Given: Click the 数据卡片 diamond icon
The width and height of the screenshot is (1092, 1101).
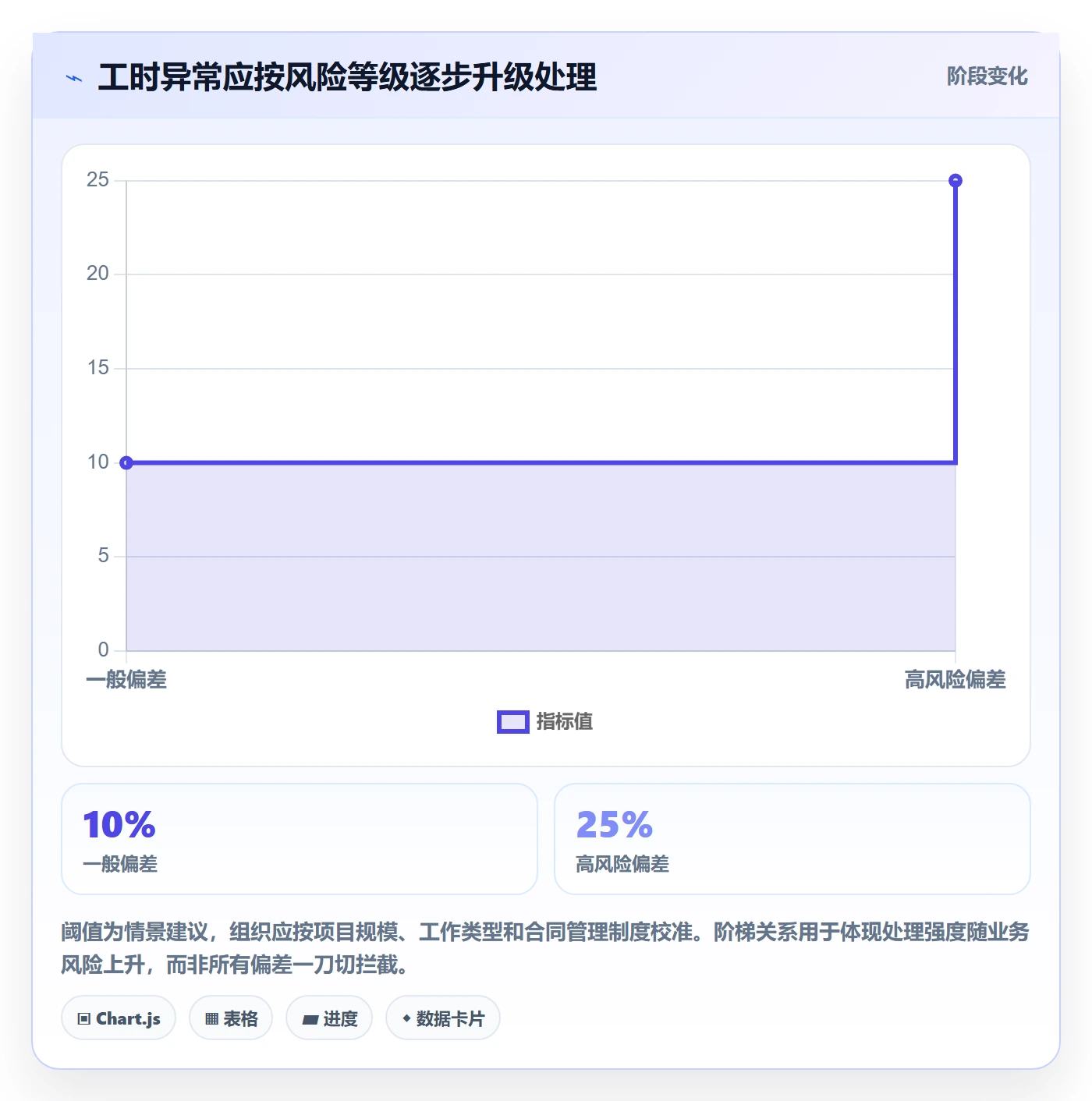Looking at the screenshot, I should (x=406, y=1018).
